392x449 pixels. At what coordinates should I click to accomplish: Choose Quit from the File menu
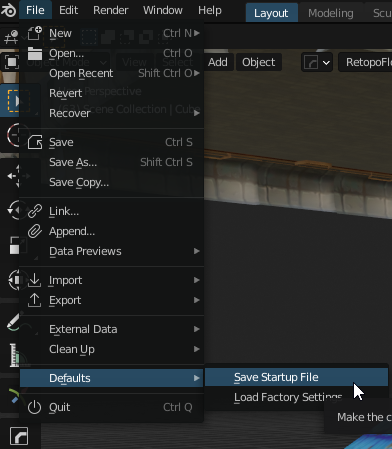112,407
